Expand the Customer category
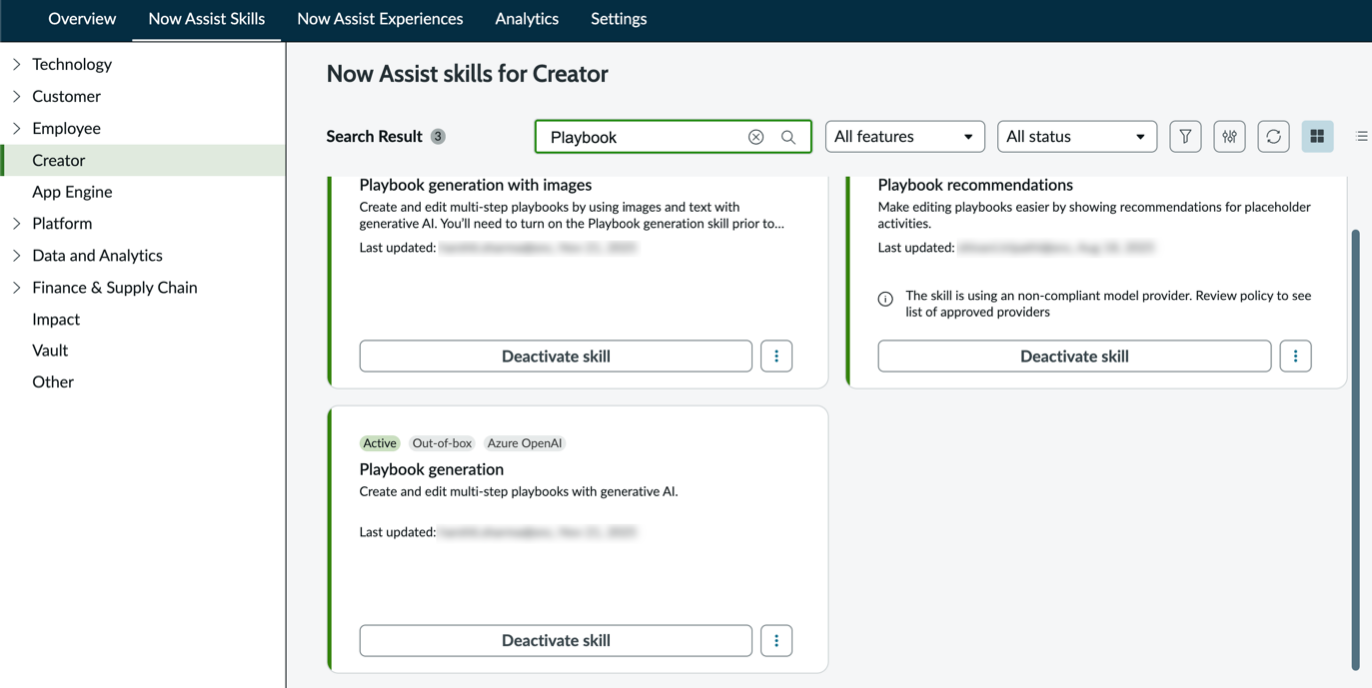The height and width of the screenshot is (688, 1372). (16, 96)
